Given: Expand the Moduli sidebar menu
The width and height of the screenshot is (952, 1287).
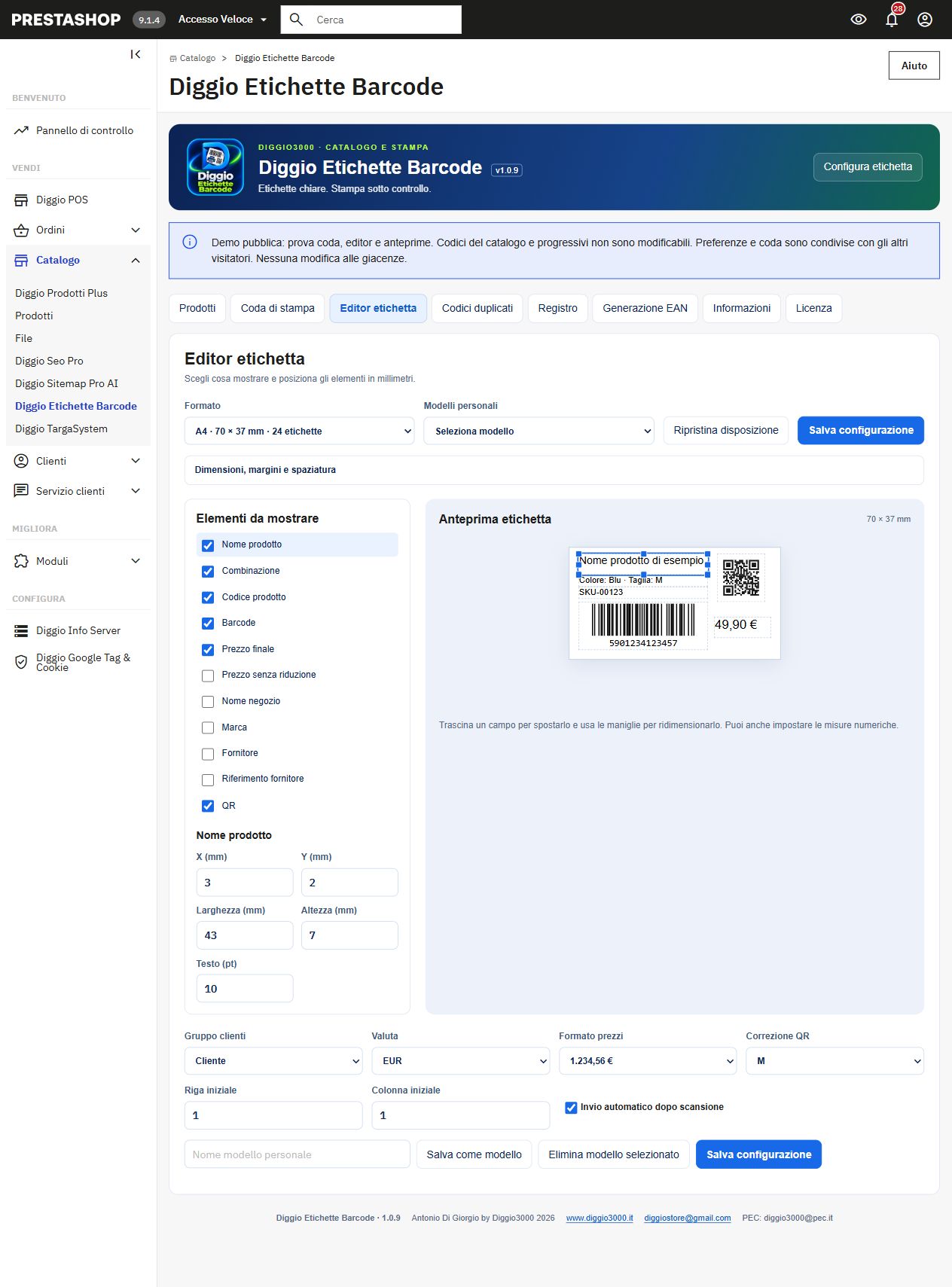Looking at the screenshot, I should tap(136, 561).
